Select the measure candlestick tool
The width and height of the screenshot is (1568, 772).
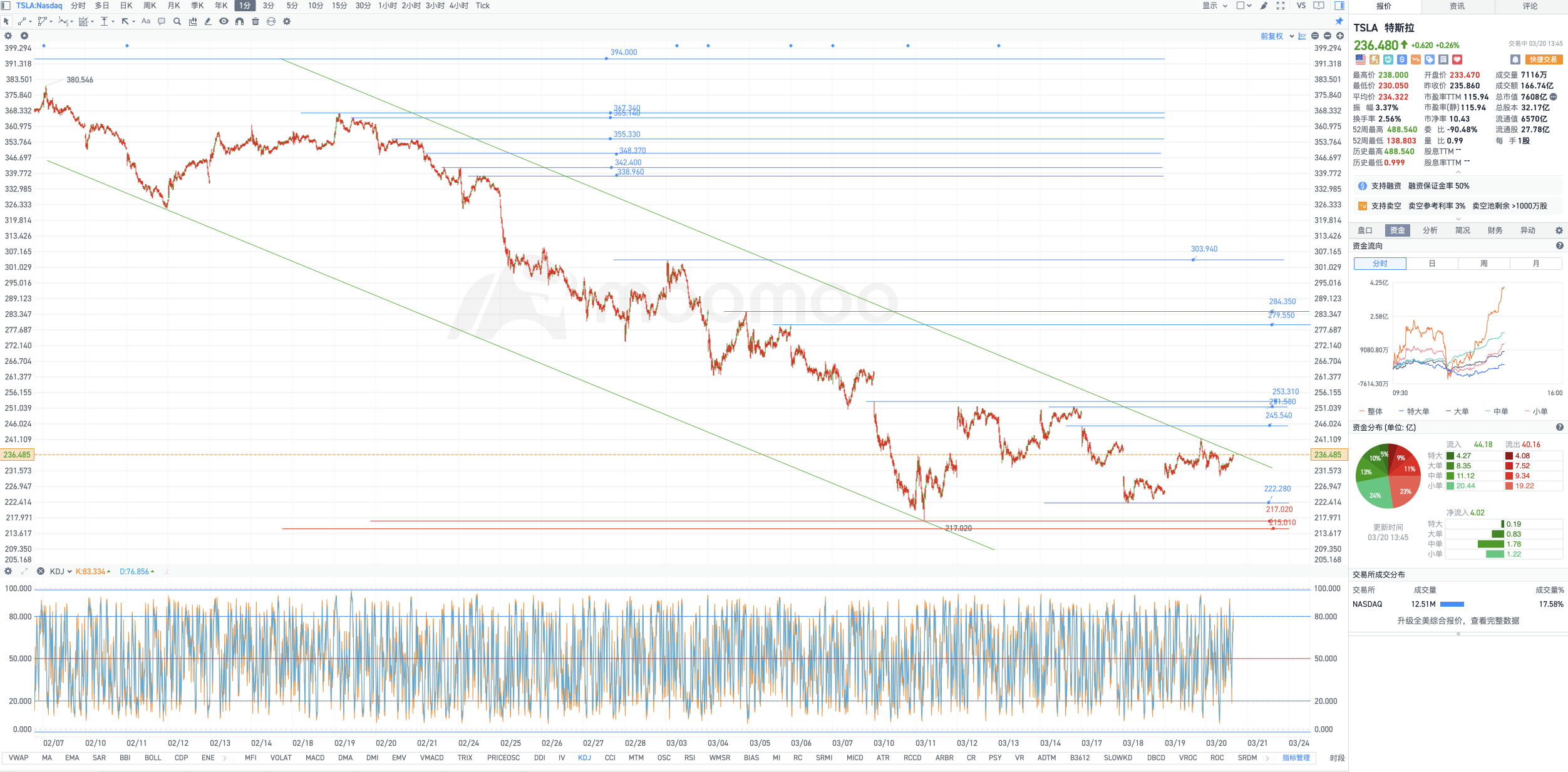pyautogui.click(x=192, y=21)
